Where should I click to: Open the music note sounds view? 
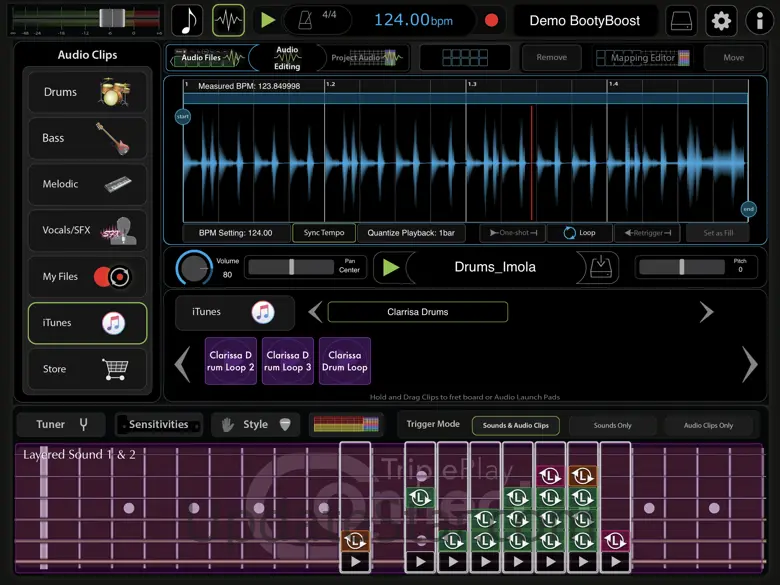(x=187, y=20)
